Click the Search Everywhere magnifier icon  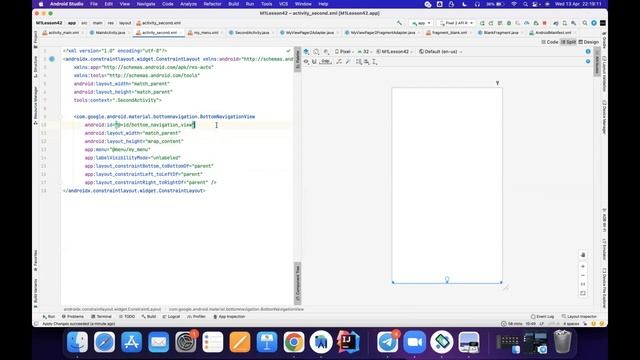[584, 23]
